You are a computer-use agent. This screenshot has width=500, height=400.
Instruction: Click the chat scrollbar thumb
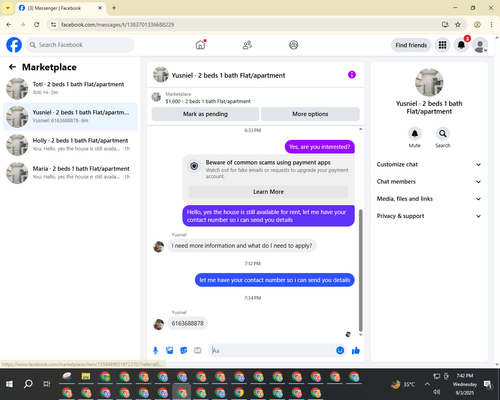tap(360, 270)
